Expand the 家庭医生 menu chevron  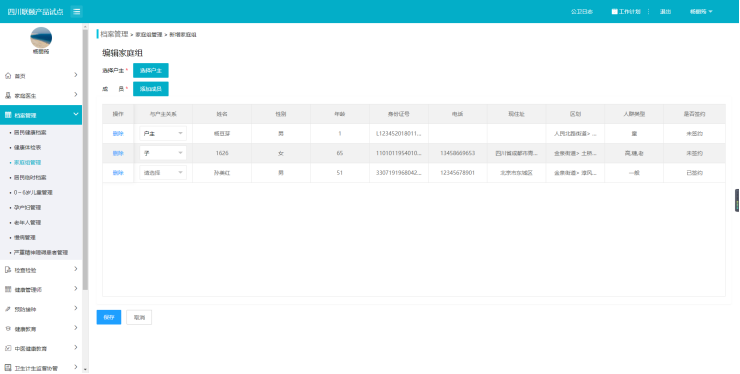(x=76, y=95)
